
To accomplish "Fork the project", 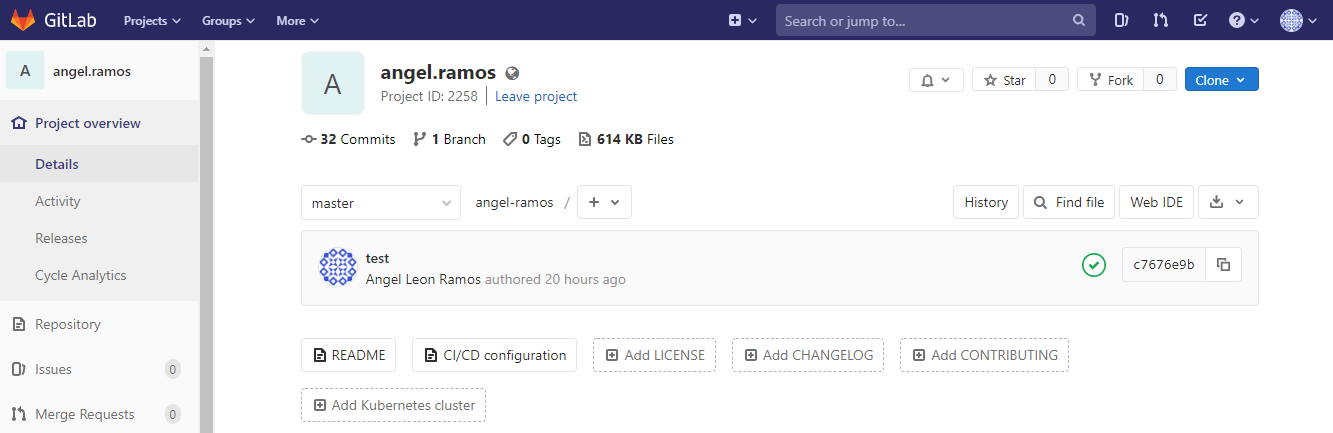I will pos(1110,80).
